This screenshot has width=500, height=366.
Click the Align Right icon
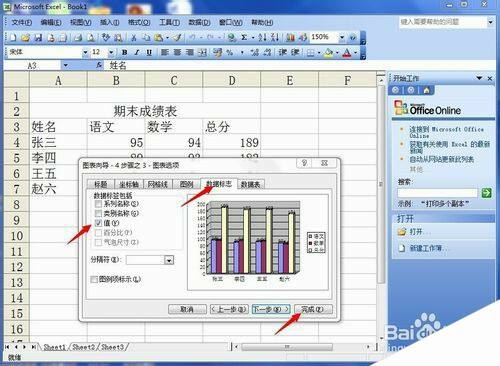click(x=189, y=52)
